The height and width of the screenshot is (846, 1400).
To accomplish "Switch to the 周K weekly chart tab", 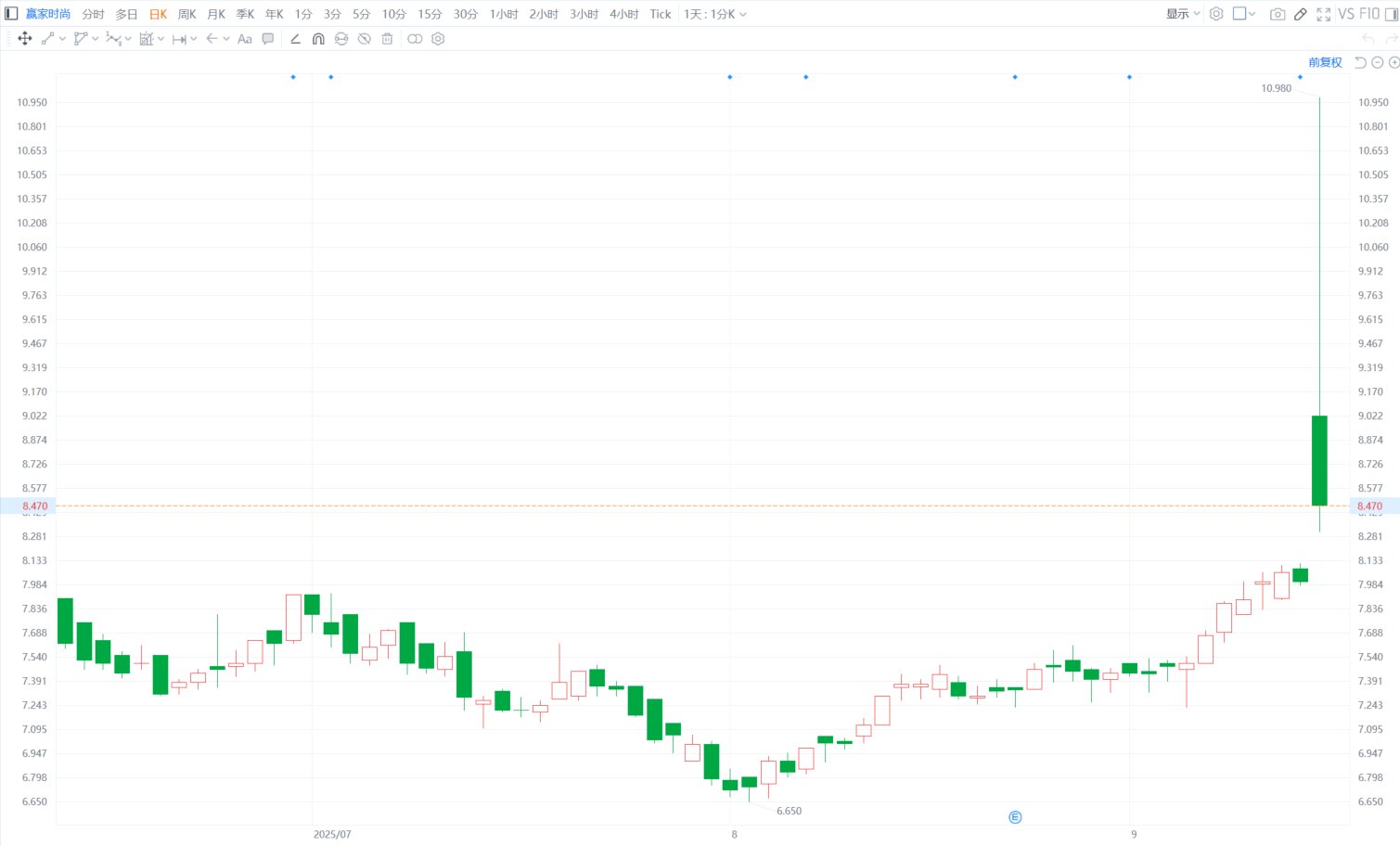I will pyautogui.click(x=186, y=14).
